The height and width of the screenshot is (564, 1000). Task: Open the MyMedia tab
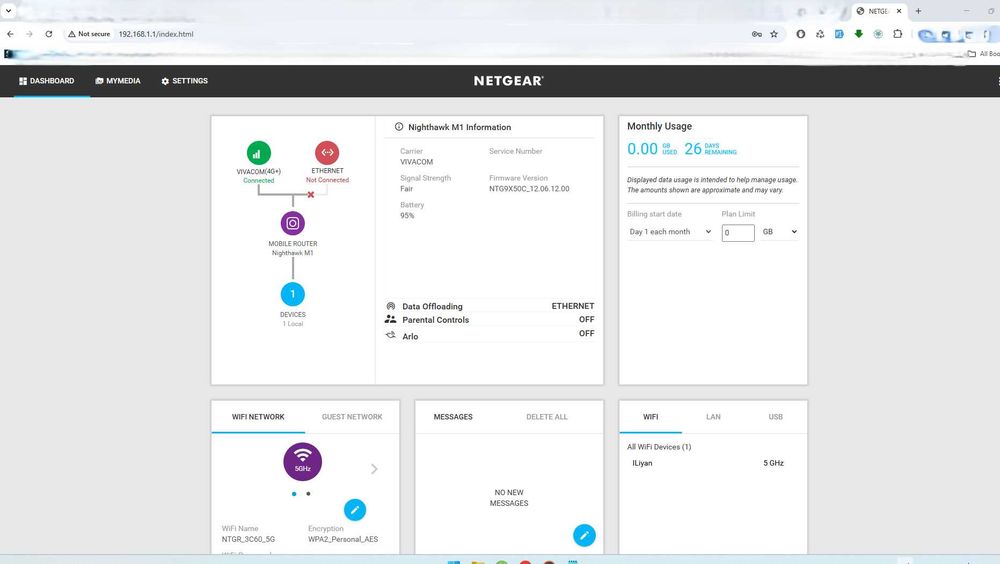pos(118,81)
